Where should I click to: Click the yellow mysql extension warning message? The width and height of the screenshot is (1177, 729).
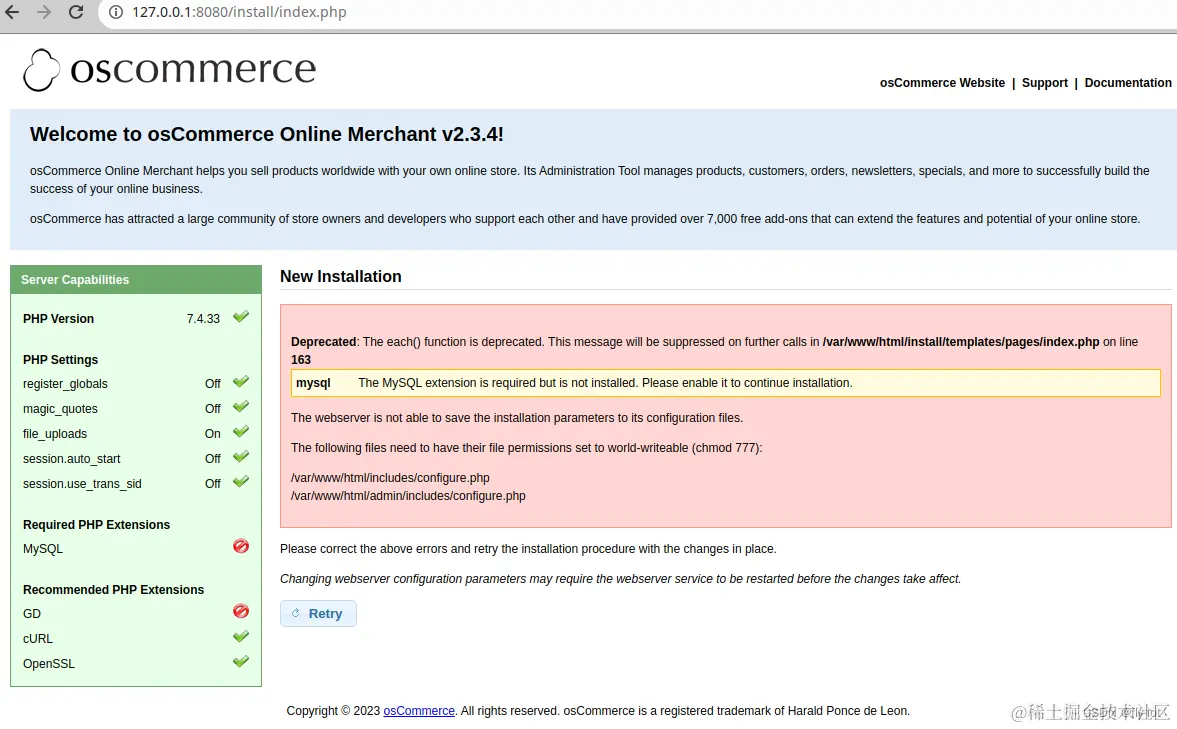pyautogui.click(x=725, y=383)
